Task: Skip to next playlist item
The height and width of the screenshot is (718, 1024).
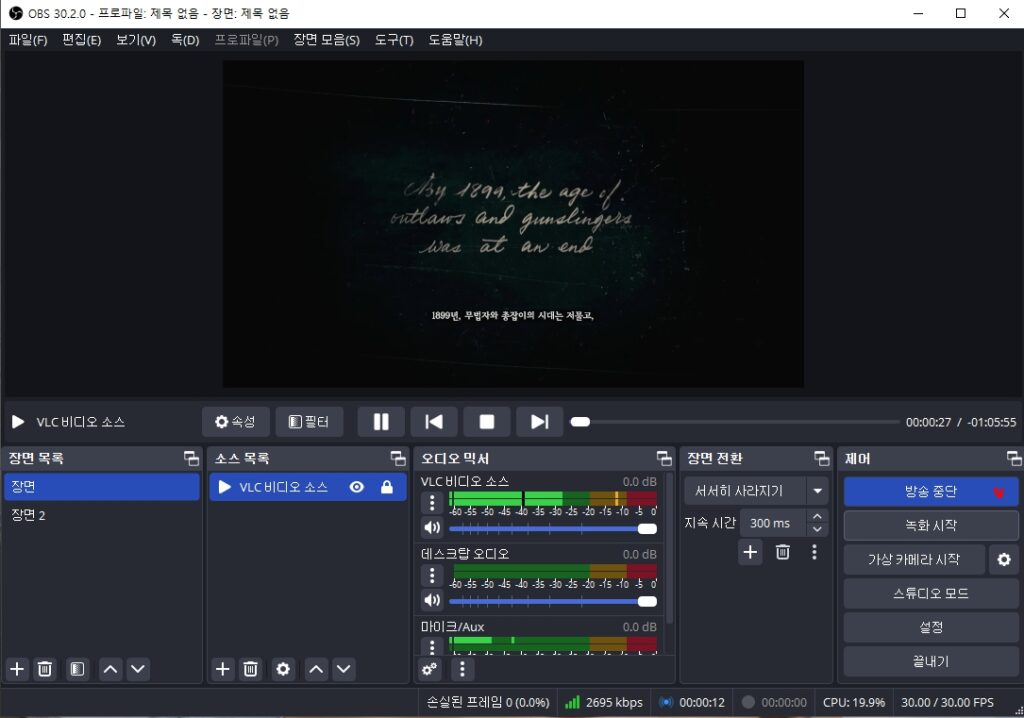Action: pyautogui.click(x=539, y=422)
